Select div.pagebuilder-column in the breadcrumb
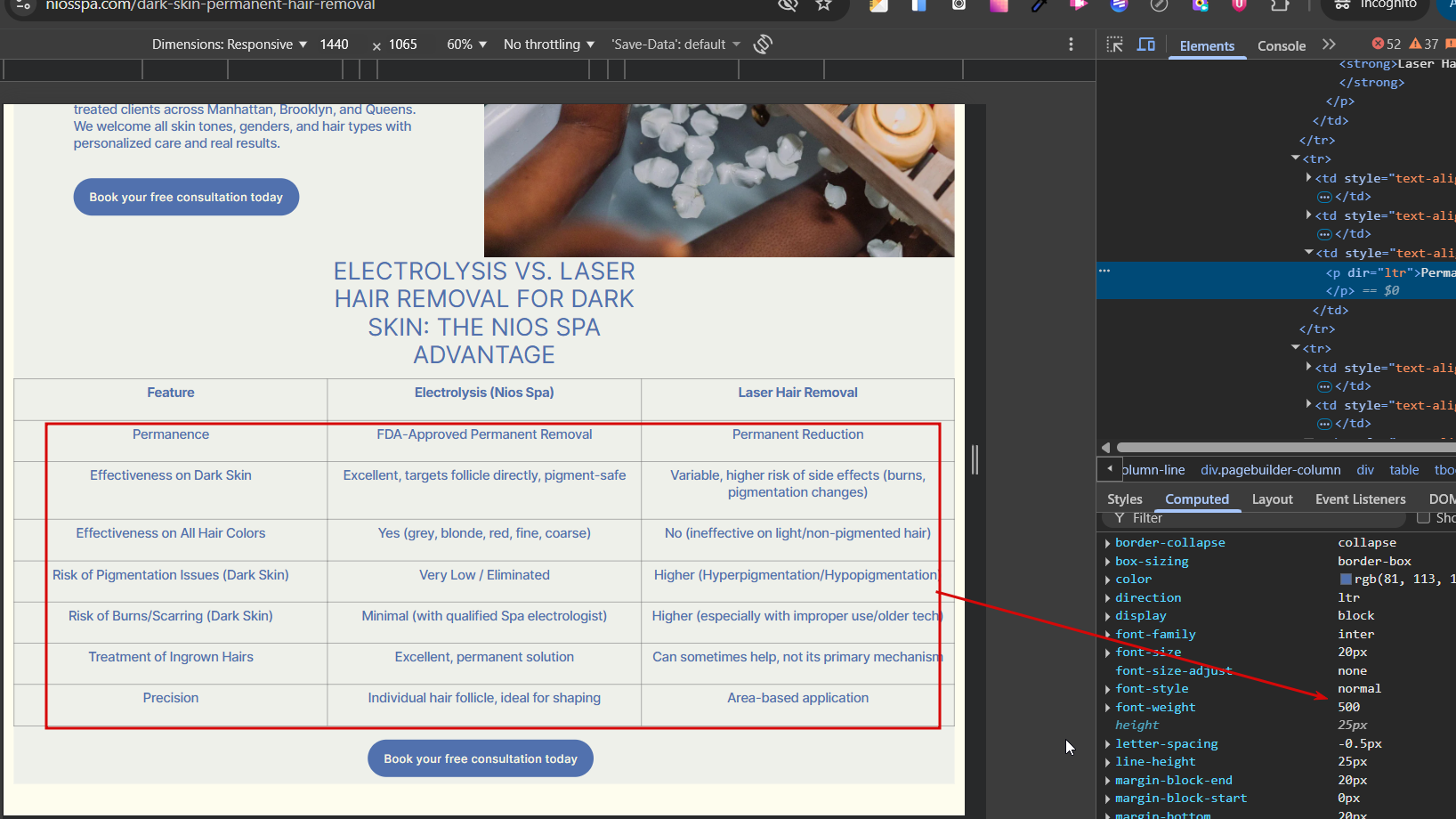Viewport: 1456px width, 819px height. coord(1270,470)
